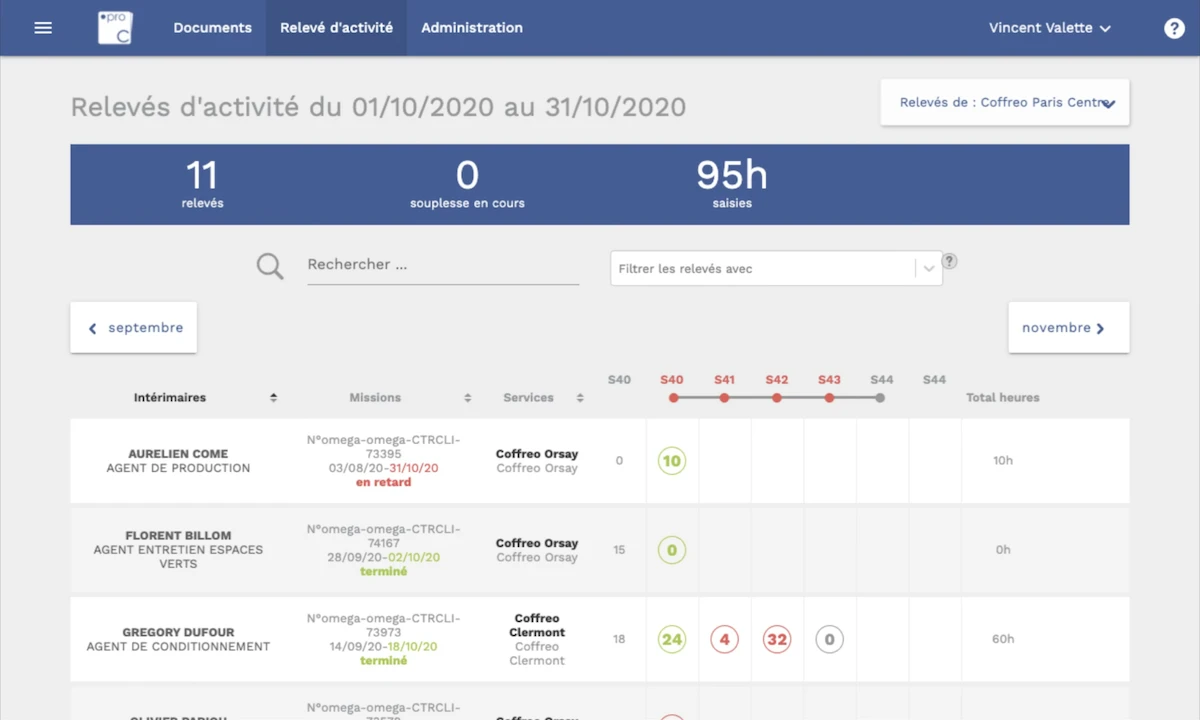Click Aurelien Come's green 10 hours circle
The width and height of the screenshot is (1200, 720).
click(x=672, y=461)
